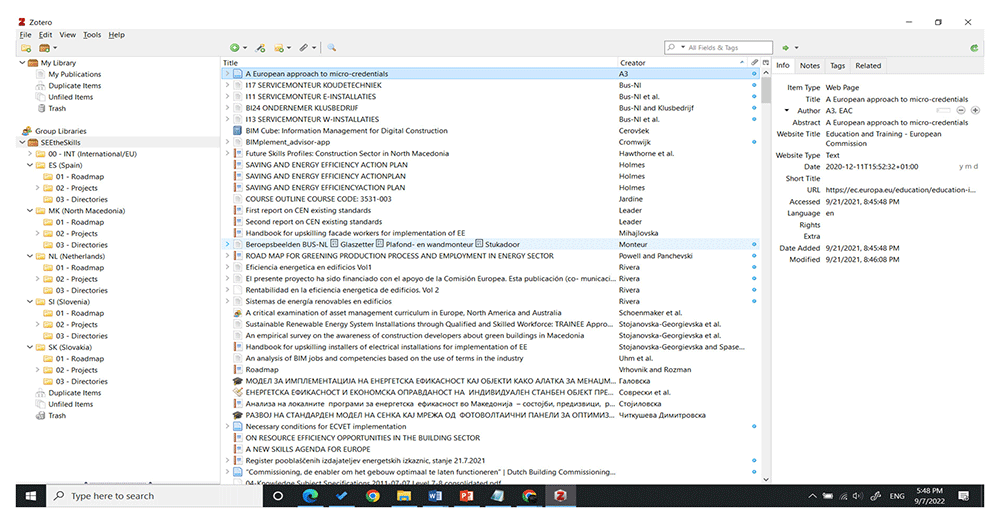Screen dimensions: 1000x523
Task: Expand the I17 SERVICEMONTEUR KOUDETECHNIEK item
Action: coord(227,85)
